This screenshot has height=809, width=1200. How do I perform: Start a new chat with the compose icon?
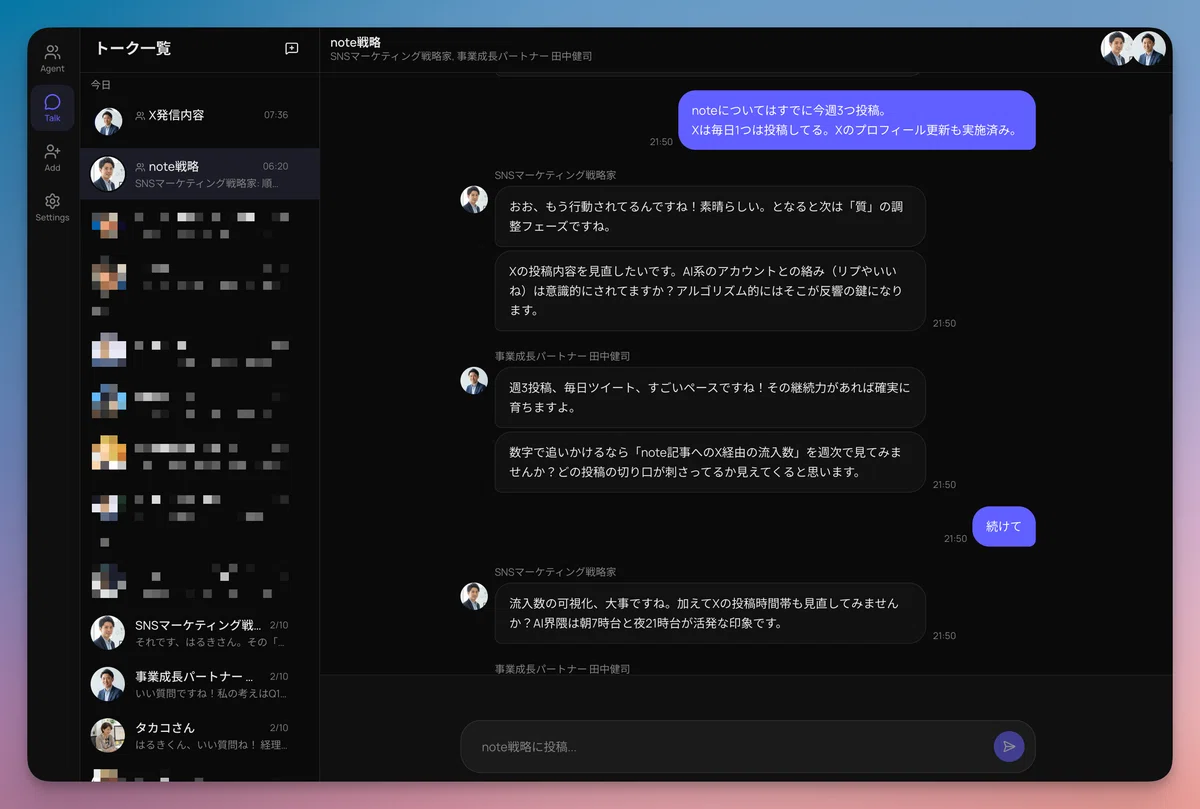[x=291, y=48]
